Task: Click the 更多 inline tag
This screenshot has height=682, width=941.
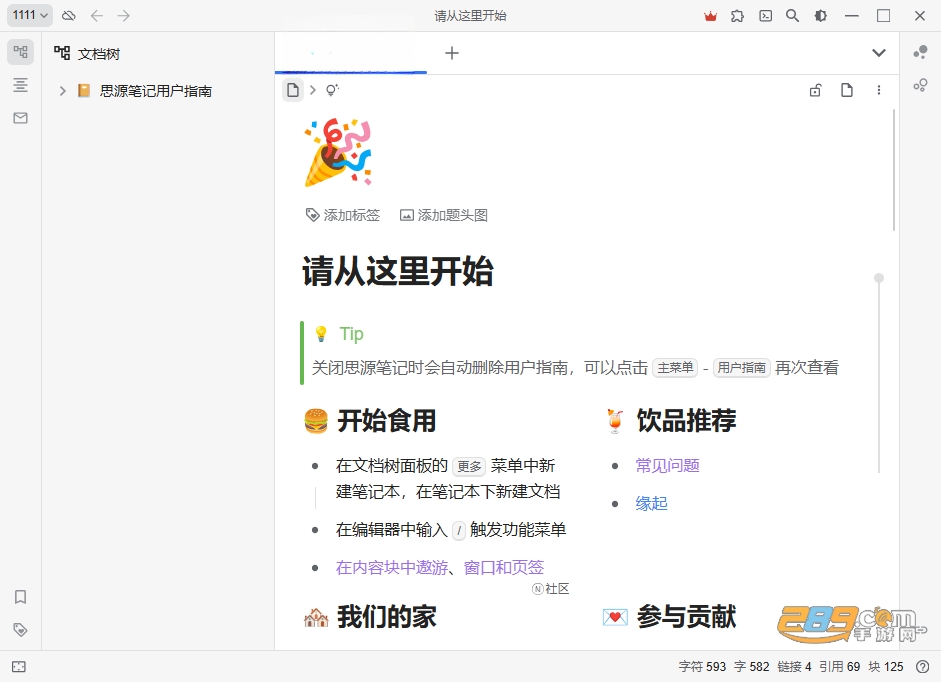Action: 469,466
